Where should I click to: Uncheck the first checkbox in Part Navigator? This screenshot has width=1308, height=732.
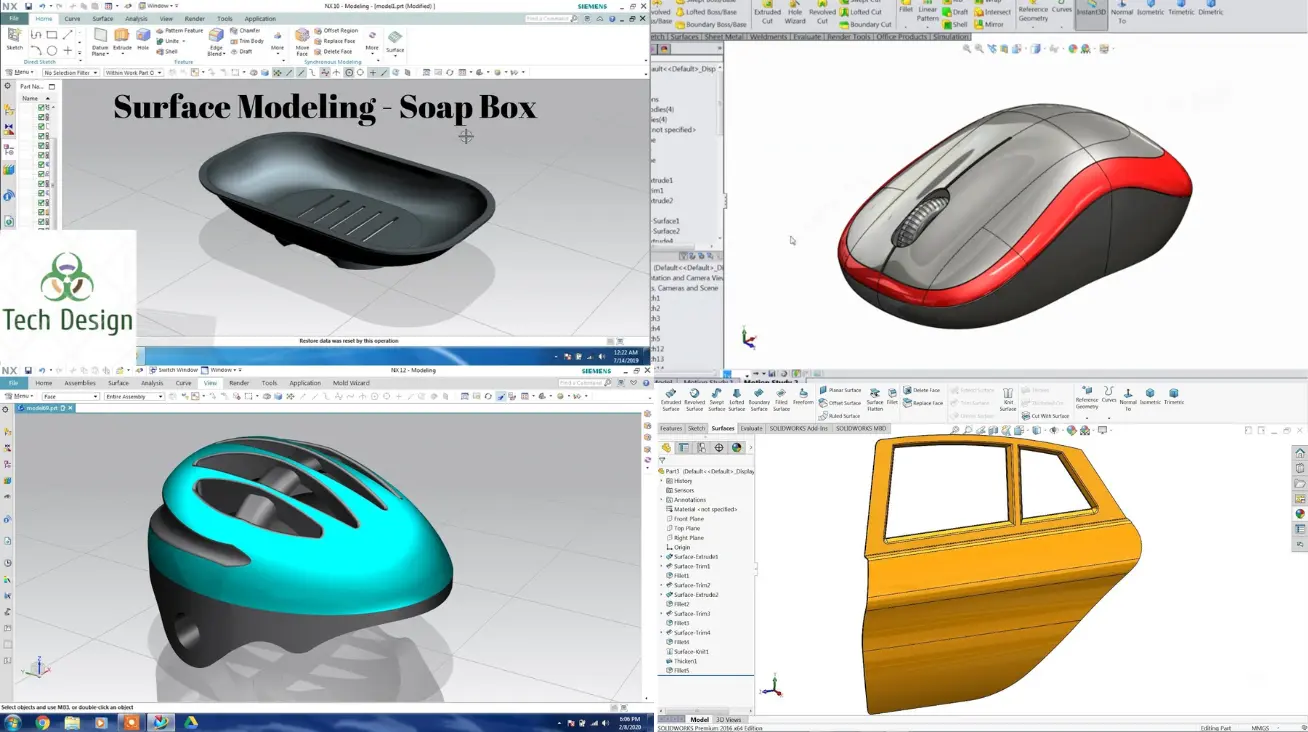pos(42,108)
